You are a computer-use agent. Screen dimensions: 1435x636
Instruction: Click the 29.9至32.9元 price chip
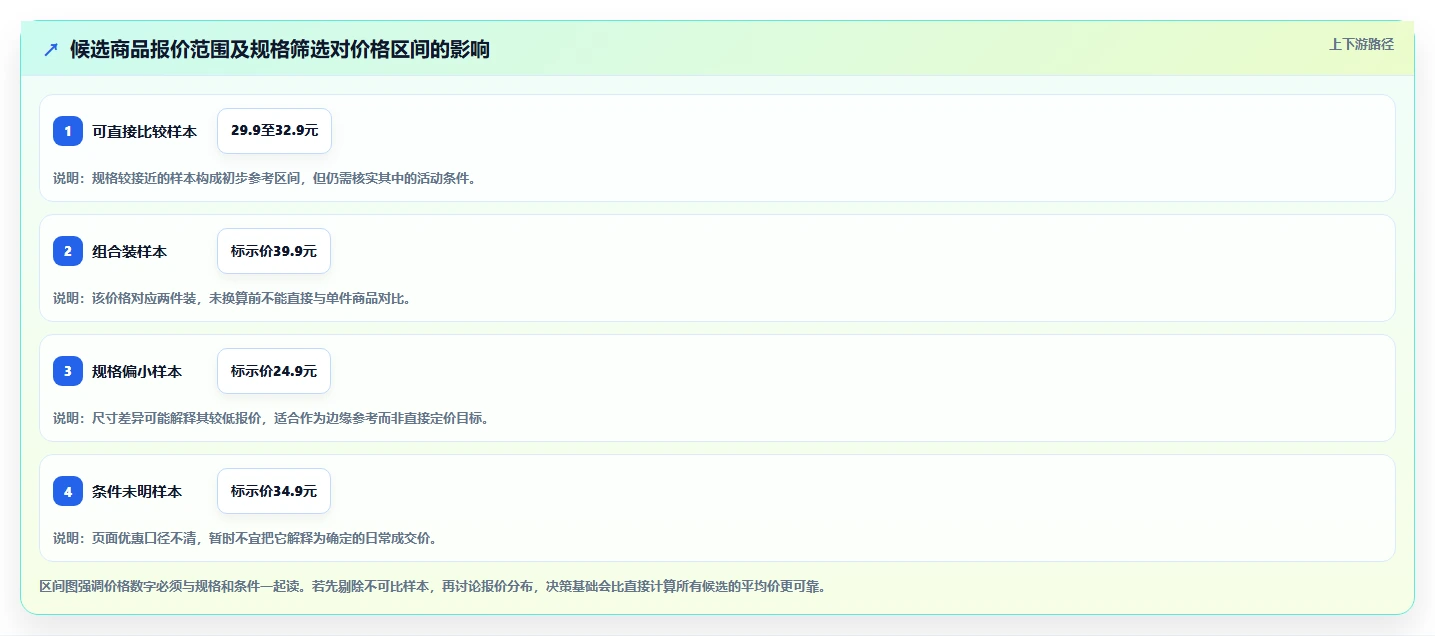pos(274,131)
